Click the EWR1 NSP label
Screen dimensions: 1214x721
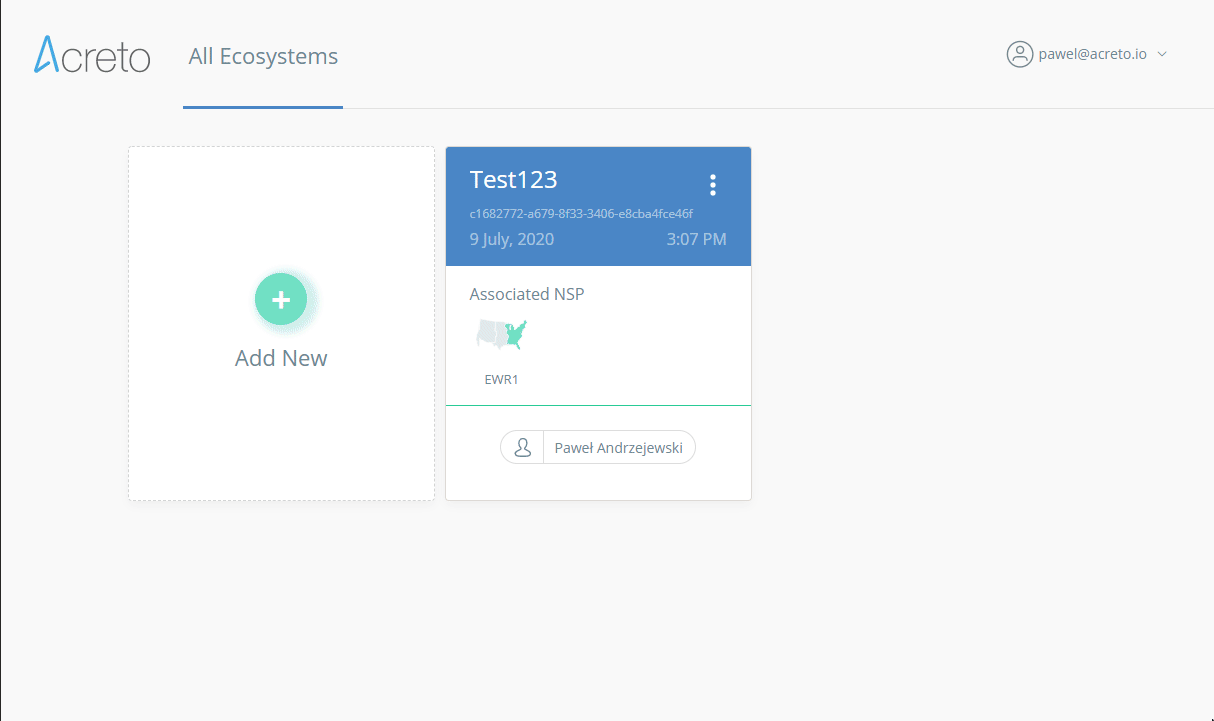click(x=502, y=380)
